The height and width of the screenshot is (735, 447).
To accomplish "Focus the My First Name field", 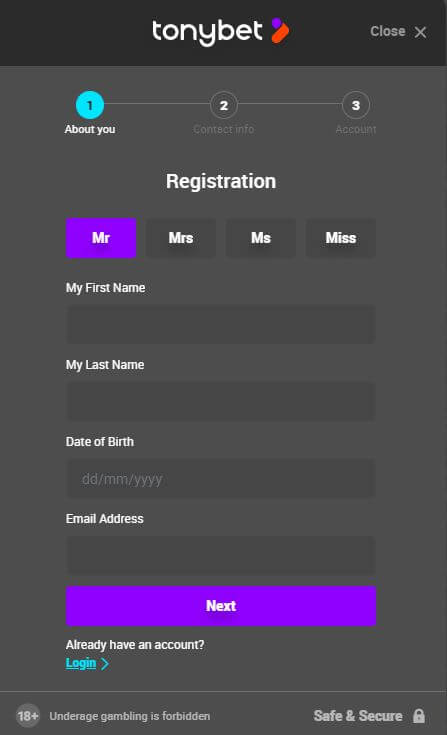I will click(221, 324).
